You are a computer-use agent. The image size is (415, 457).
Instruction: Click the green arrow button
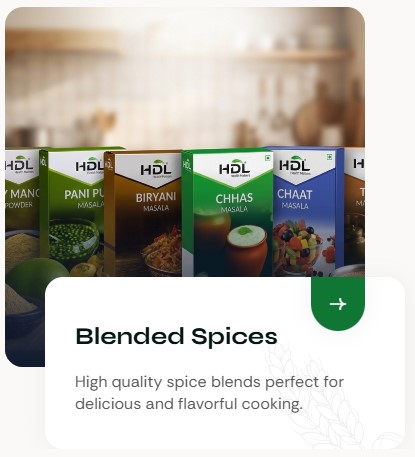coord(338,304)
